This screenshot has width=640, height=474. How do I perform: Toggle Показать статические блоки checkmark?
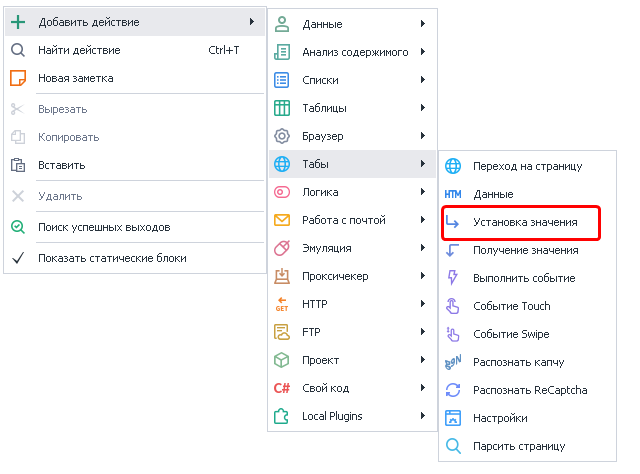[18, 258]
